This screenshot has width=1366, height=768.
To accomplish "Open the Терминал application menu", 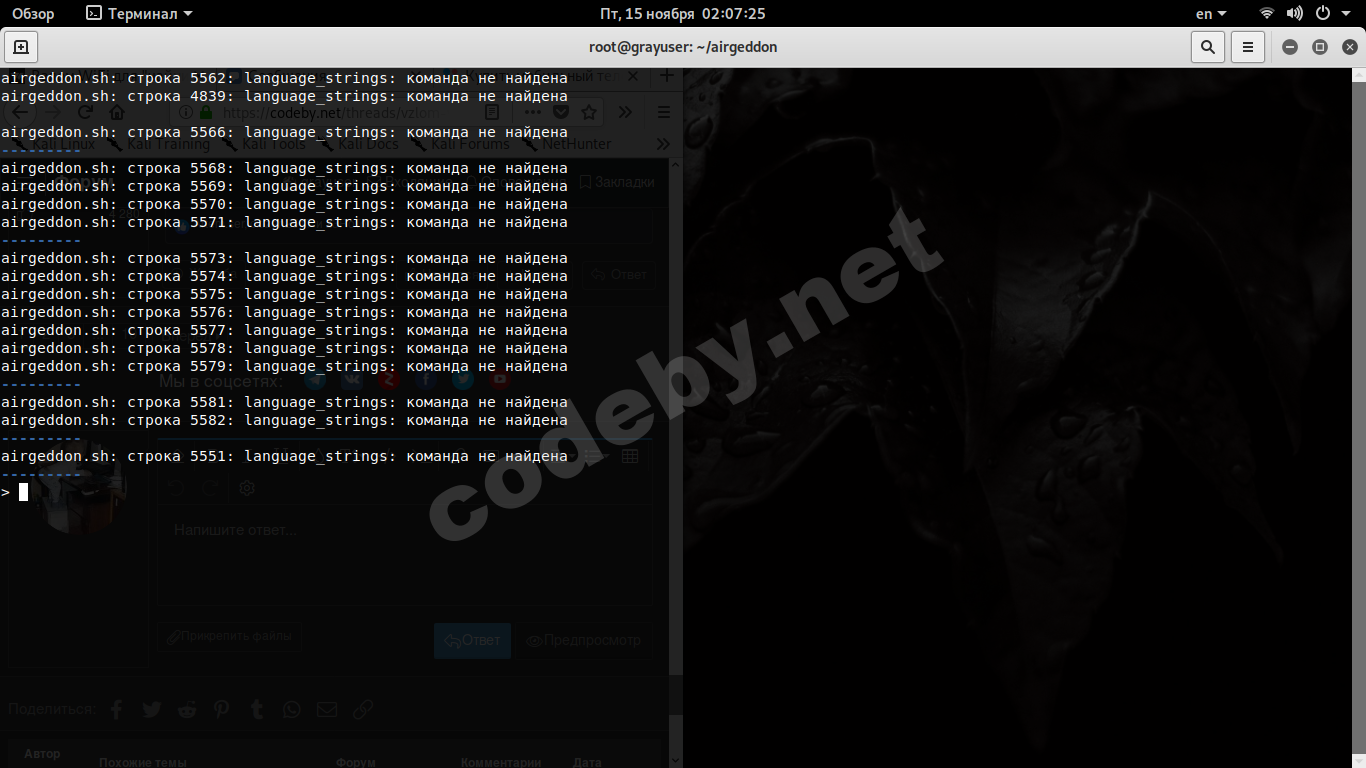I will tap(139, 14).
